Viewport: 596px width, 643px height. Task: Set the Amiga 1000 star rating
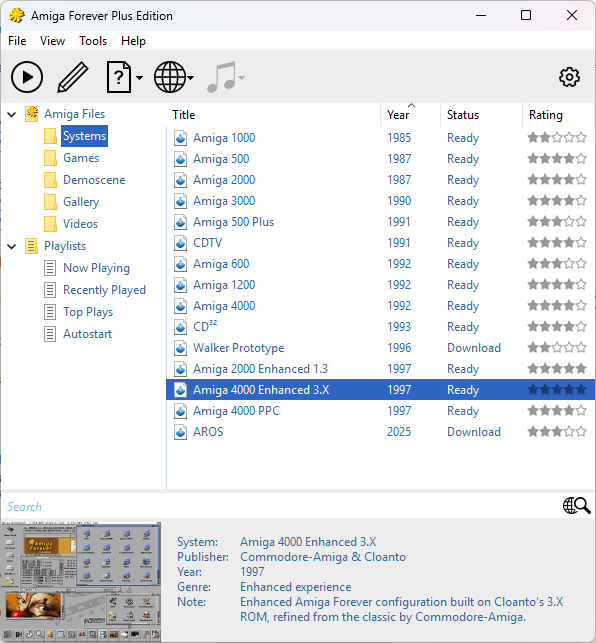pyautogui.click(x=557, y=138)
